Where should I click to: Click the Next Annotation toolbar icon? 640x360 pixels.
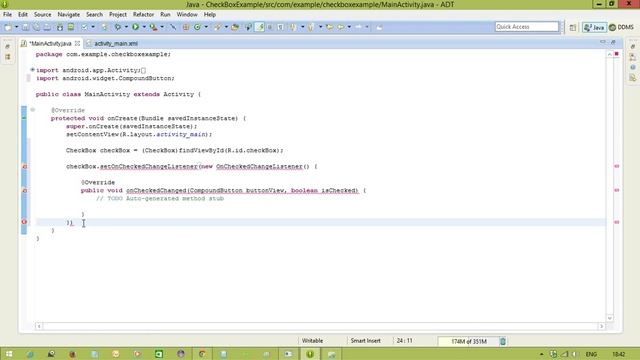coord(293,27)
